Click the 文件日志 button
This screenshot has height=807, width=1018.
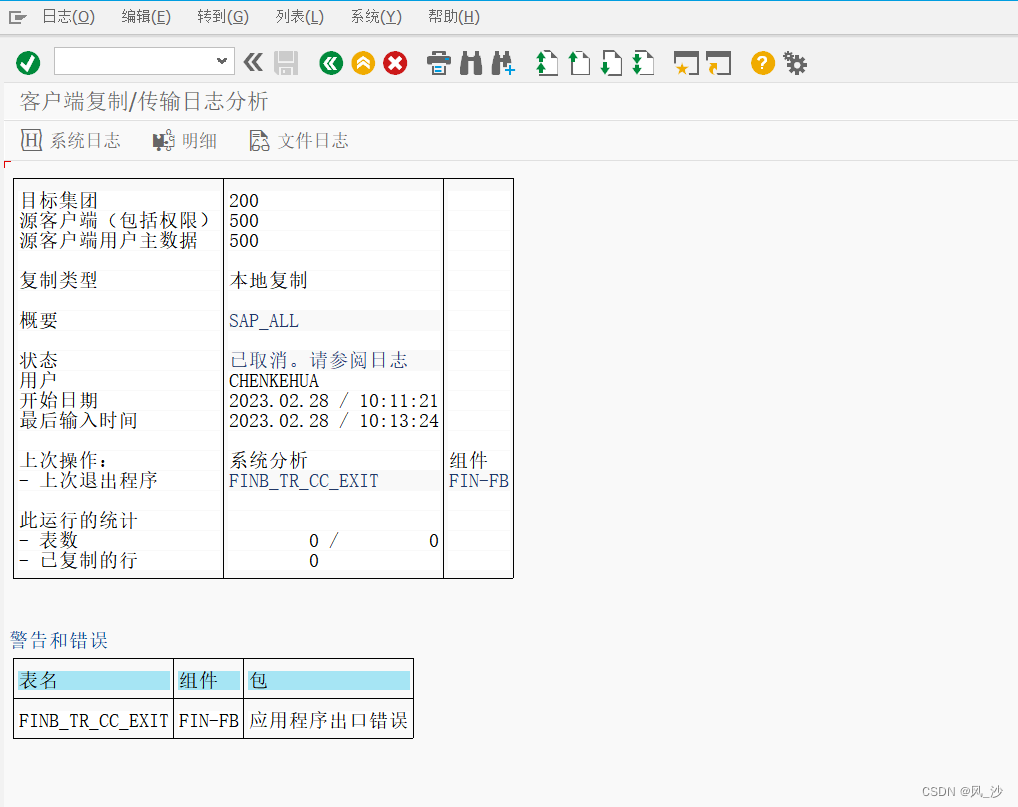(x=299, y=141)
